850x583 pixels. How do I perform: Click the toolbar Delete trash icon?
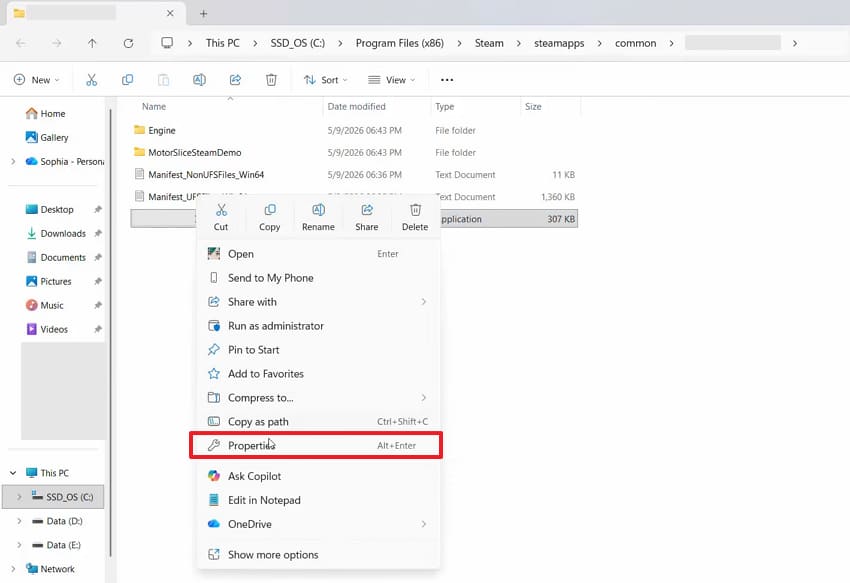tap(271, 80)
